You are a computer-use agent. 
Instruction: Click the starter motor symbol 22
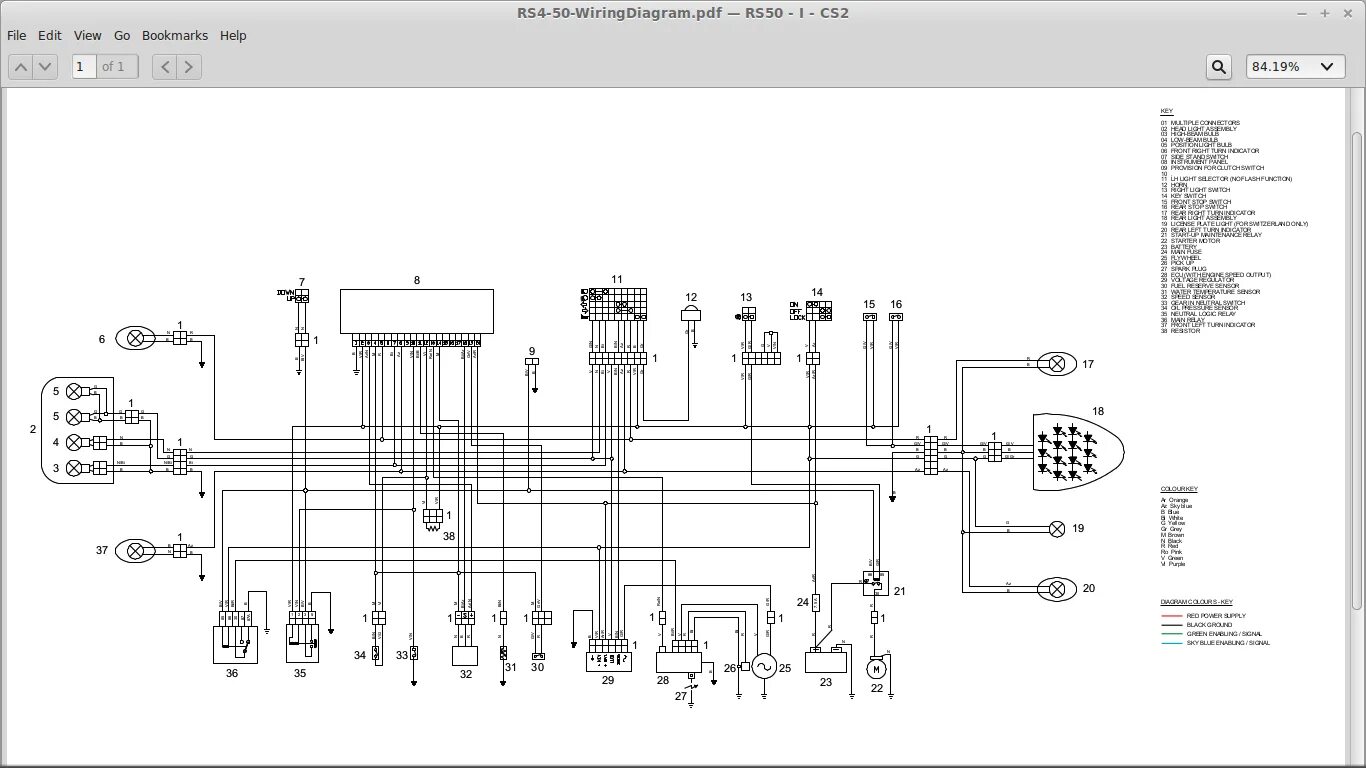(x=876, y=668)
